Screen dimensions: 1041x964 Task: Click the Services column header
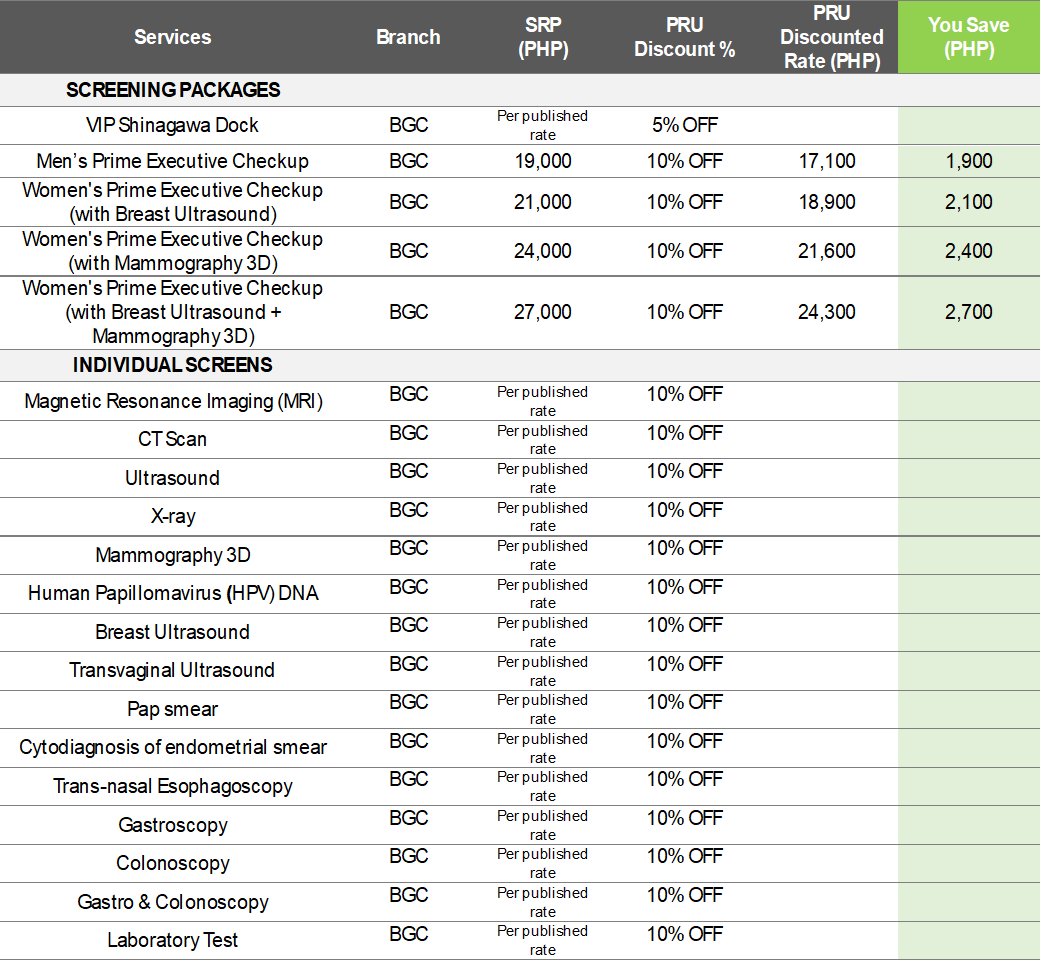coord(173,37)
